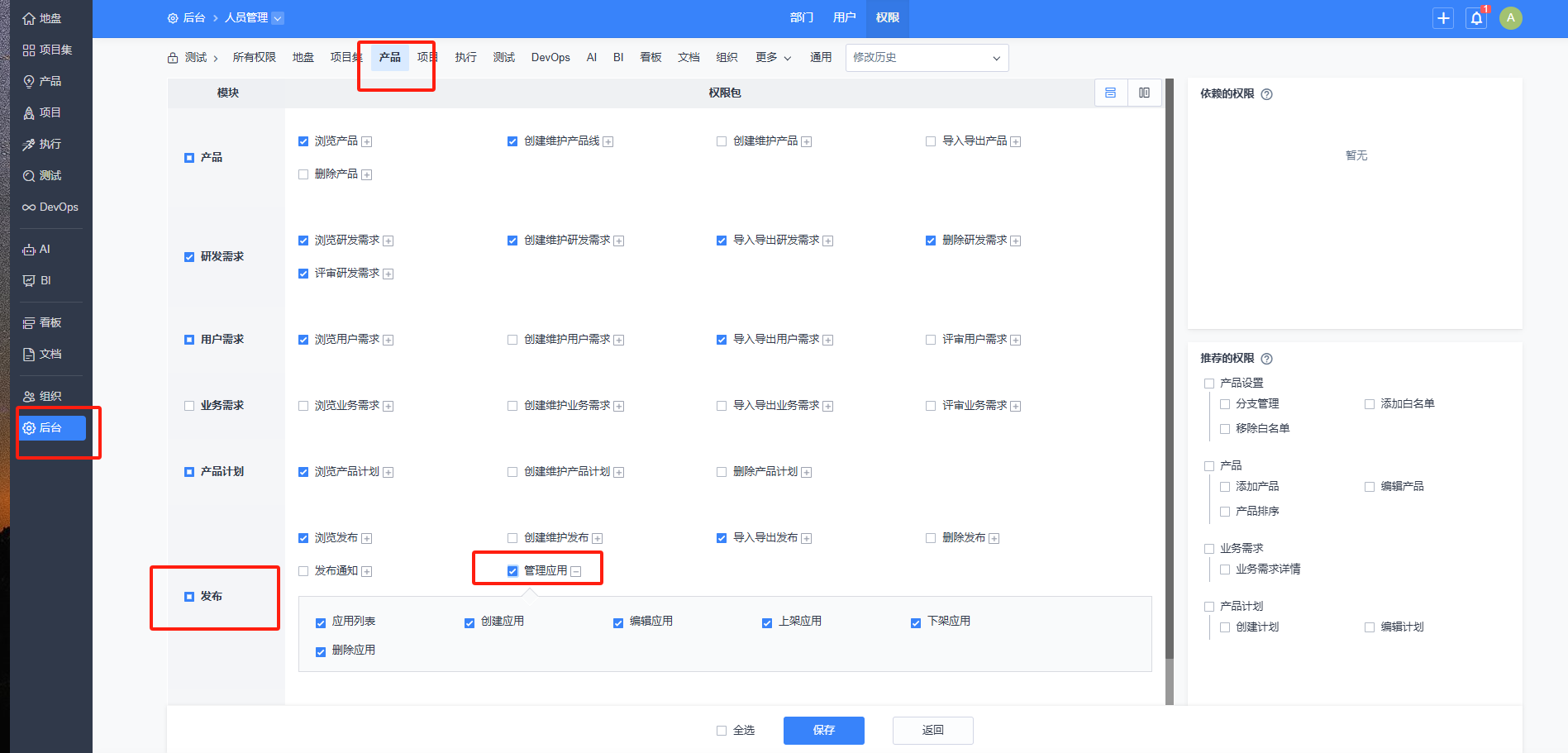Switch to the list view layout icon

click(x=1111, y=93)
